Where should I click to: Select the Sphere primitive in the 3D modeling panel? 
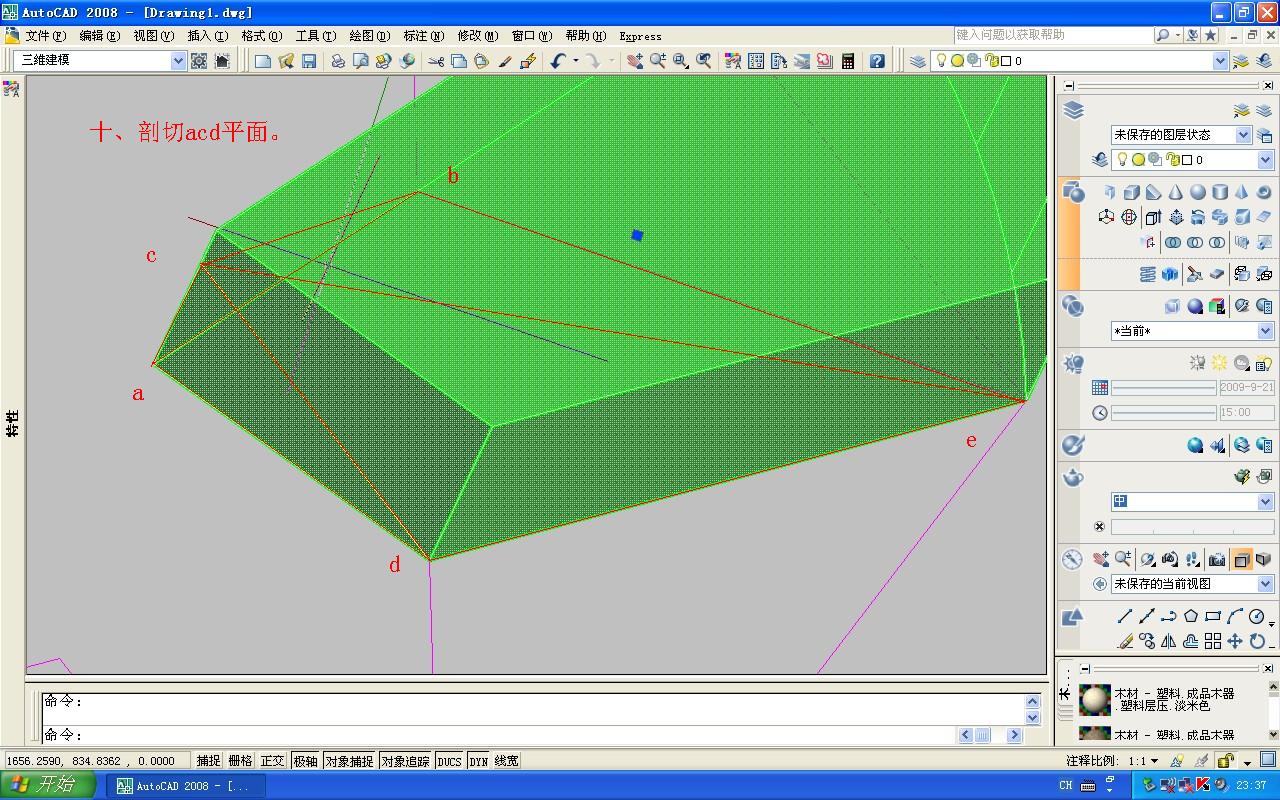click(1198, 192)
